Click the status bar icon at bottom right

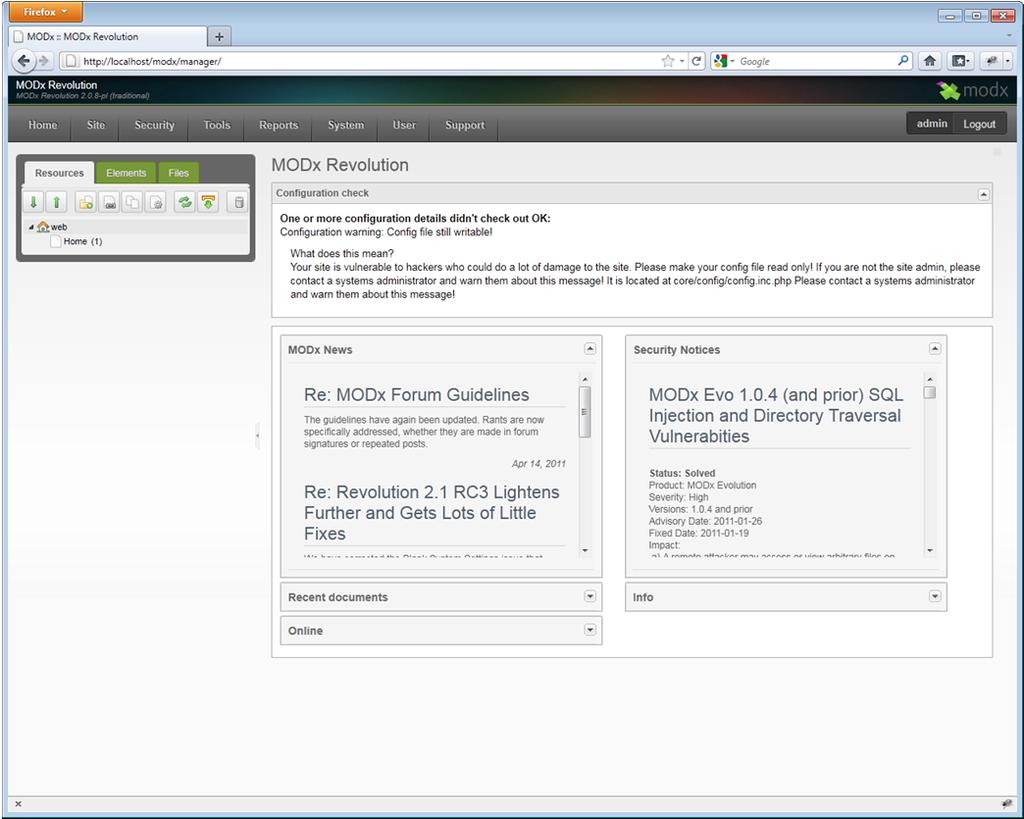(x=1006, y=804)
